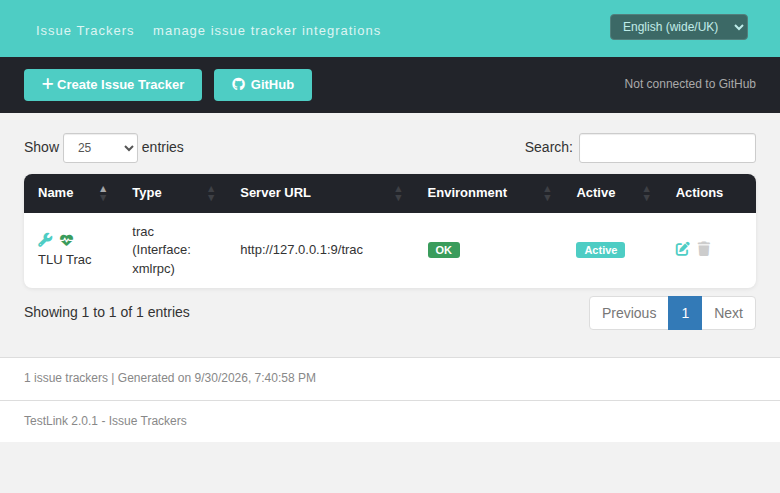Go to Previous page
This screenshot has width=780, height=493.
tap(629, 313)
